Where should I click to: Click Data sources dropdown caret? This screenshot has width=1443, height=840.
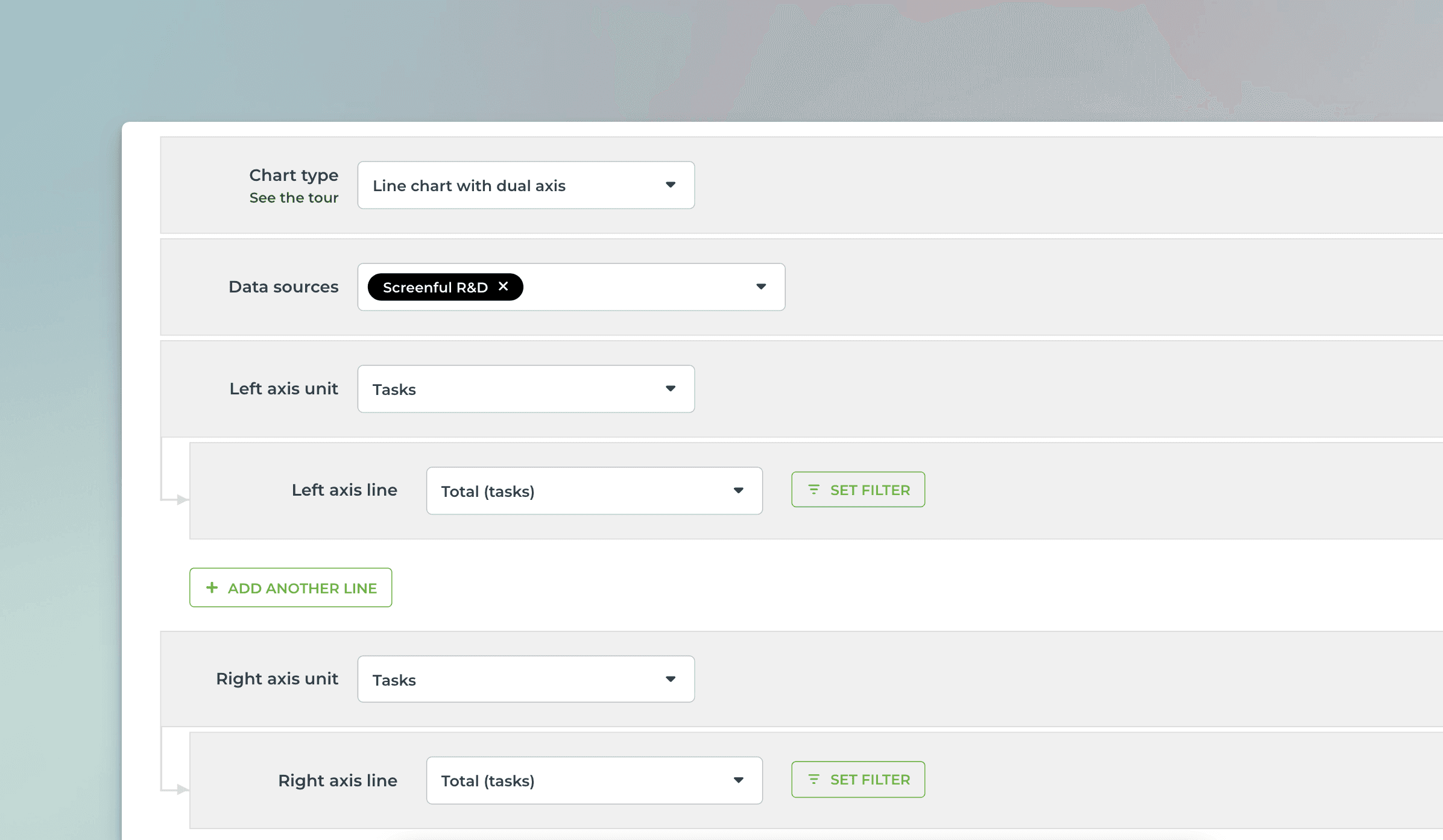[x=761, y=287]
